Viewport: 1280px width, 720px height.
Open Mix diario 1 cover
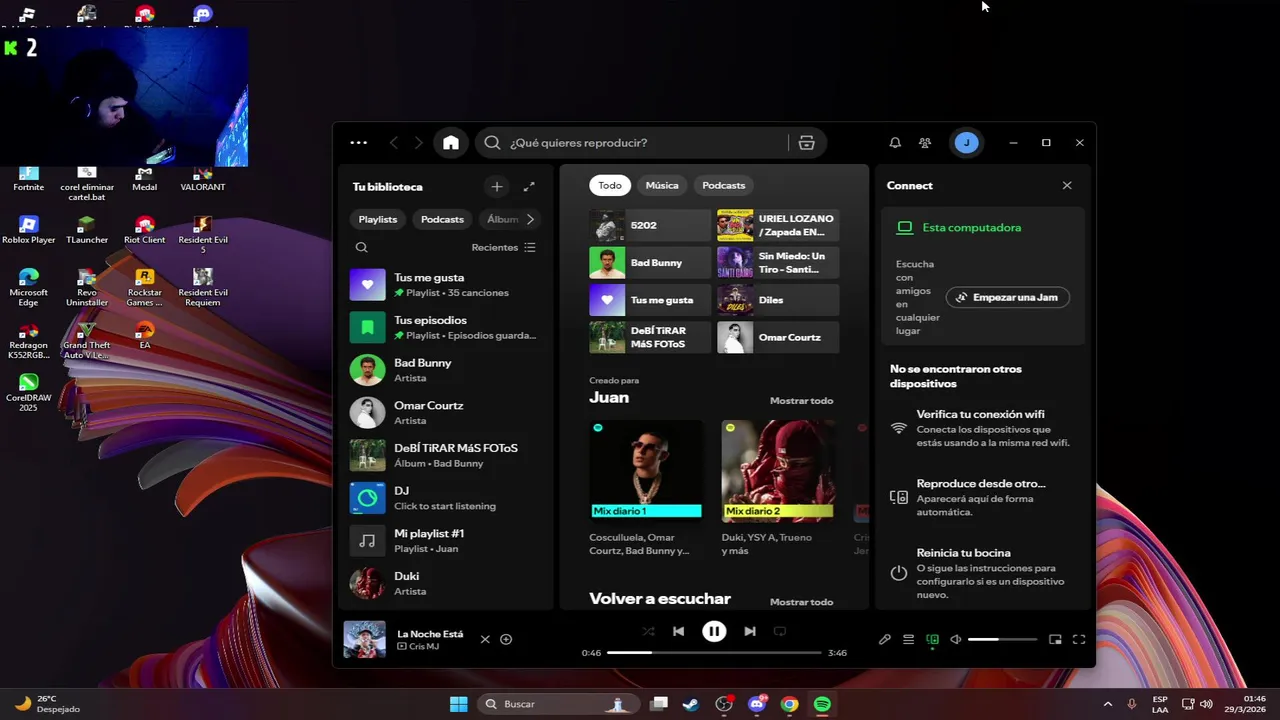[646, 470]
